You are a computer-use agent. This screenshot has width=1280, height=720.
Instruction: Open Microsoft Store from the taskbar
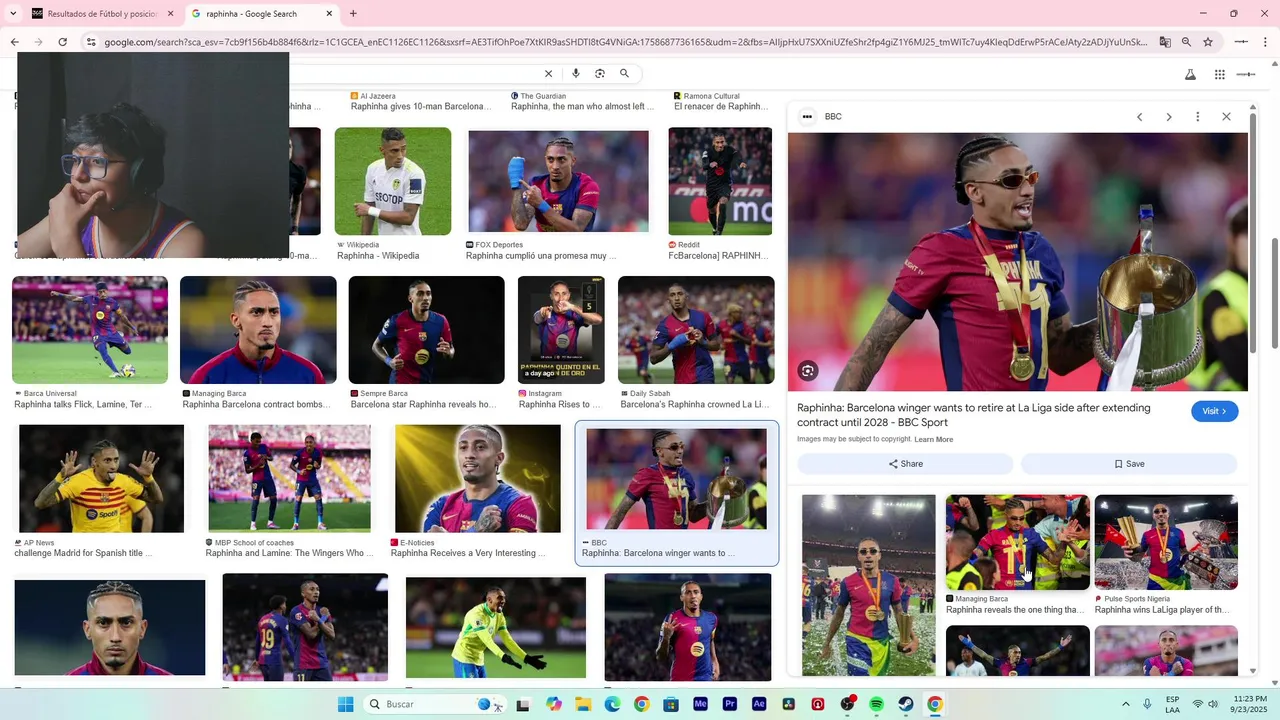(x=671, y=704)
